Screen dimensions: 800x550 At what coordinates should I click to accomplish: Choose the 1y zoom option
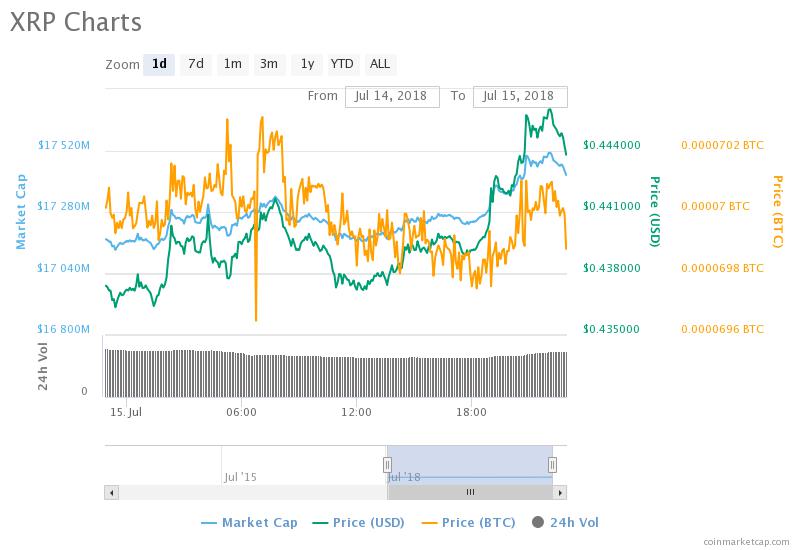pyautogui.click(x=307, y=64)
